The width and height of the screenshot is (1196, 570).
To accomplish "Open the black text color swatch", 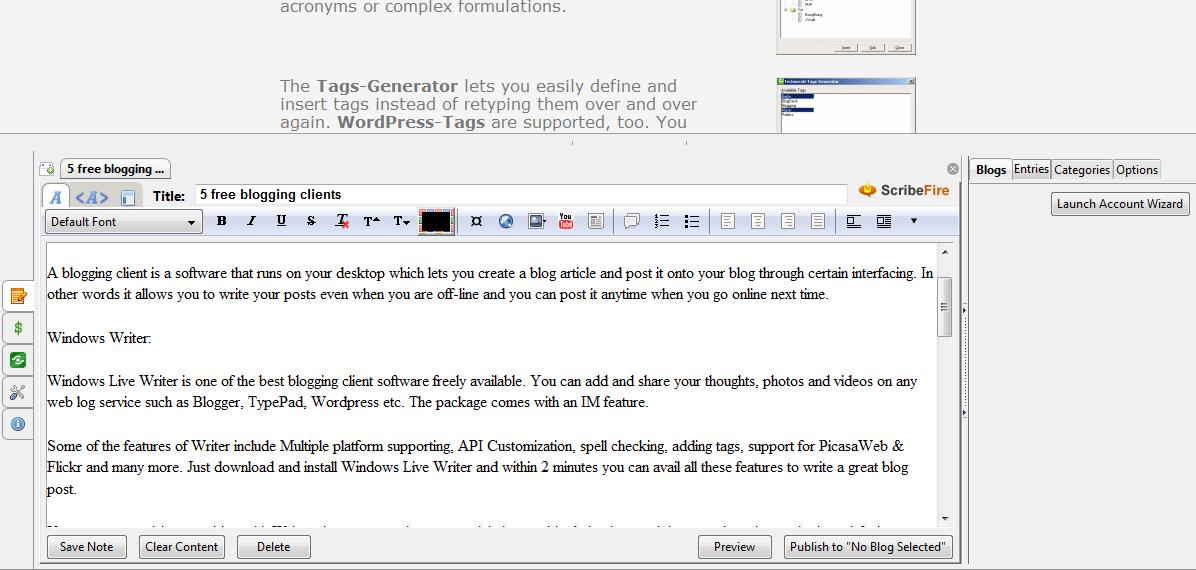I will pos(436,221).
